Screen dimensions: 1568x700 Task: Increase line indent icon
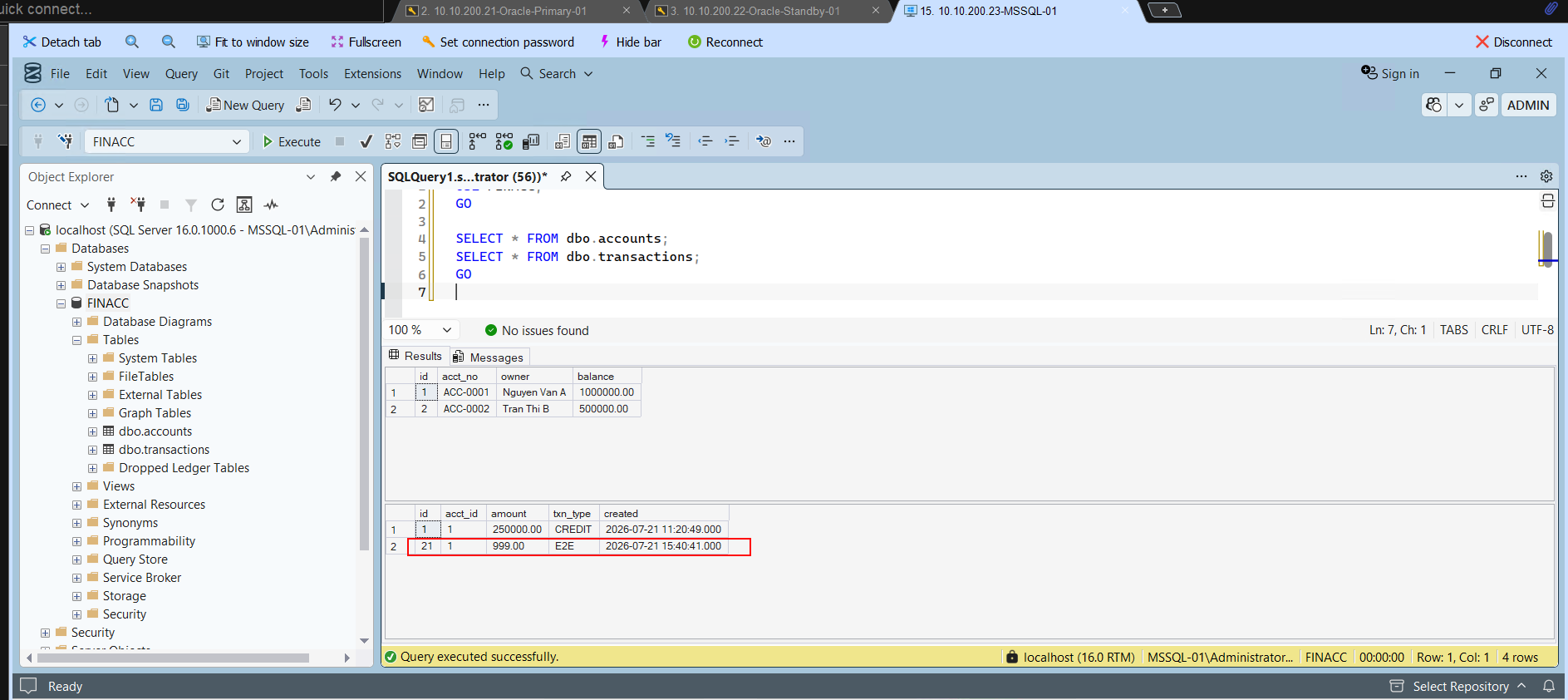732,141
